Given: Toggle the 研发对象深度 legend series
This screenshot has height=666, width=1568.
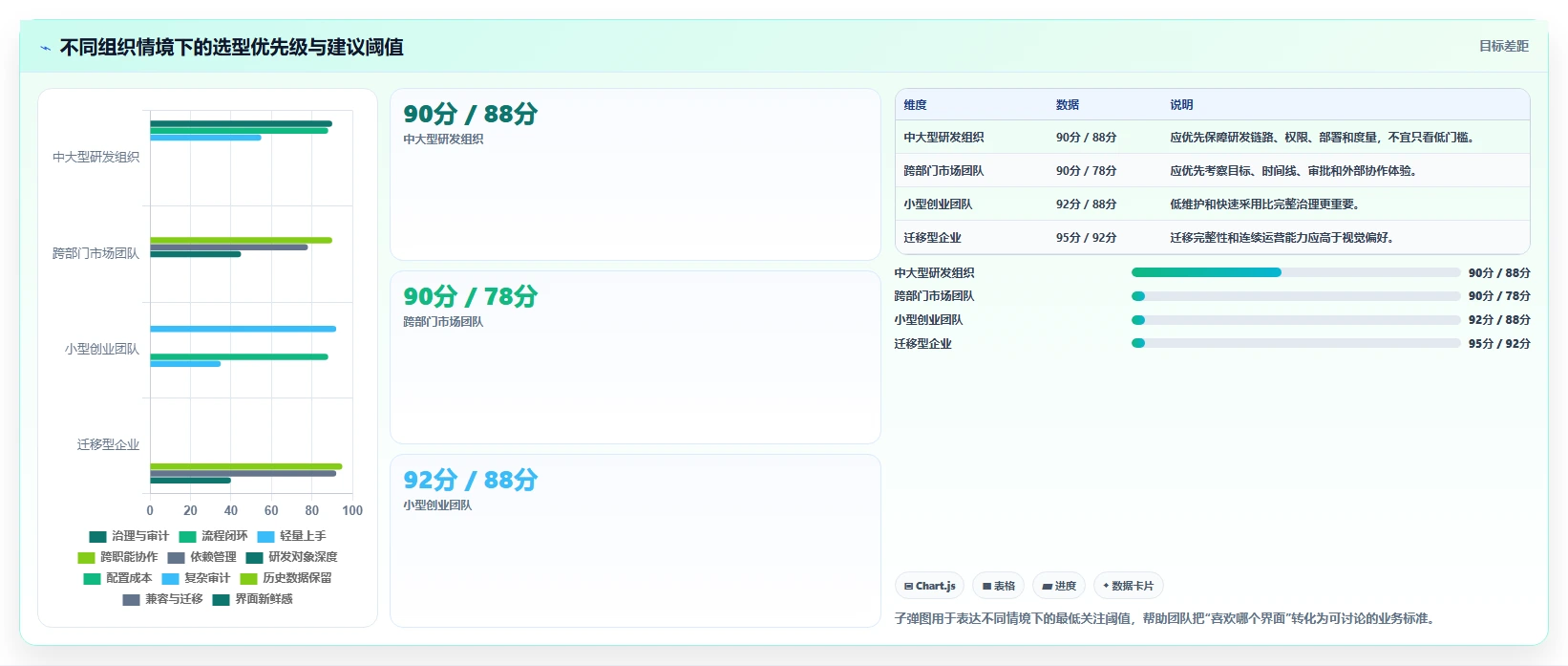Looking at the screenshot, I should 291,557.
